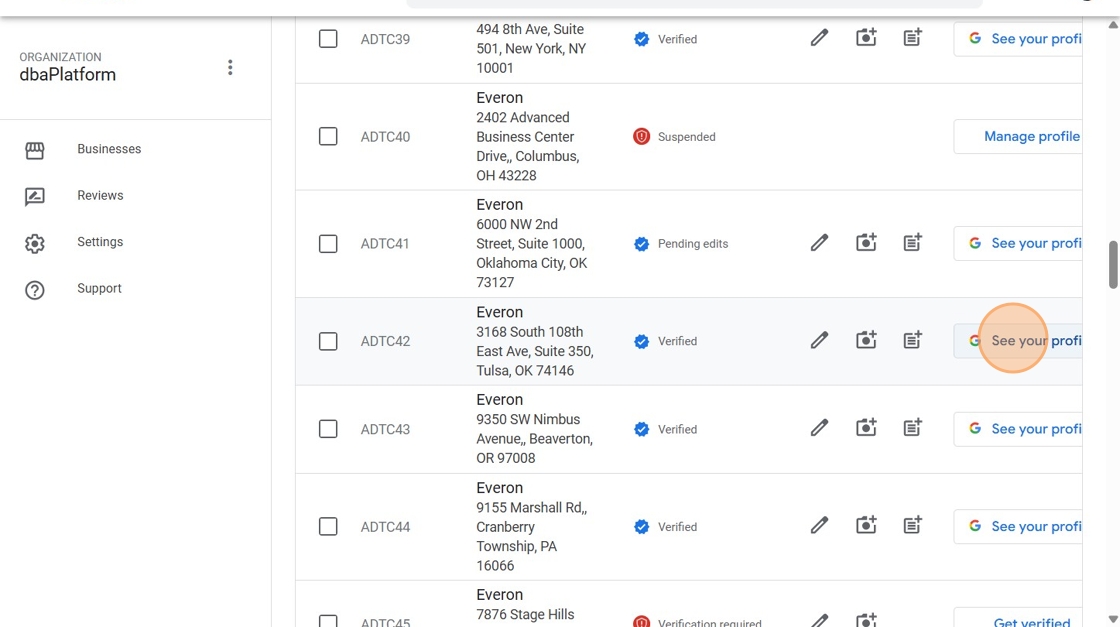Create post icon for ADTC43
1120x627 pixels.
pyautogui.click(x=912, y=427)
